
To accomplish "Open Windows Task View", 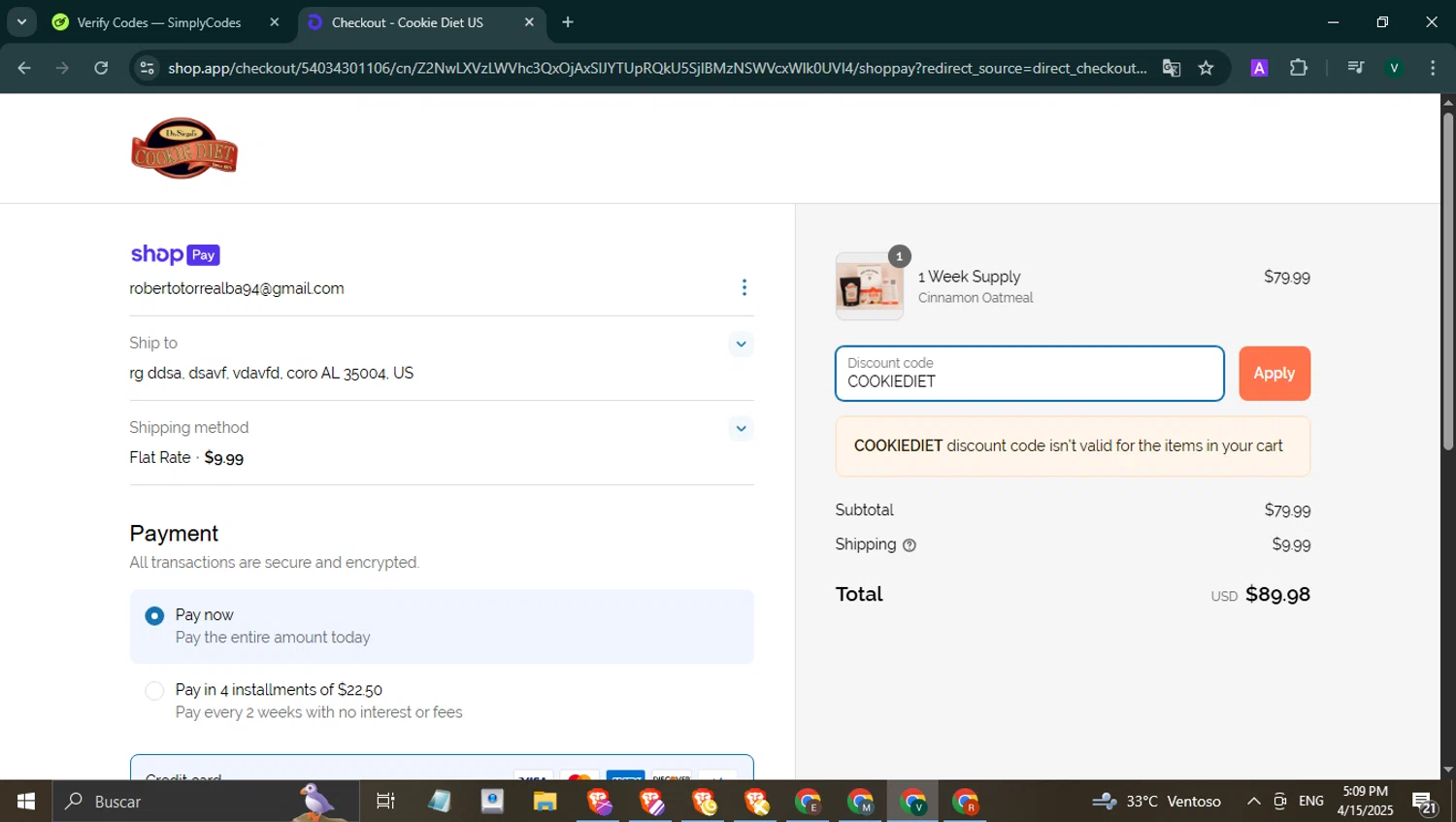I will (x=385, y=802).
